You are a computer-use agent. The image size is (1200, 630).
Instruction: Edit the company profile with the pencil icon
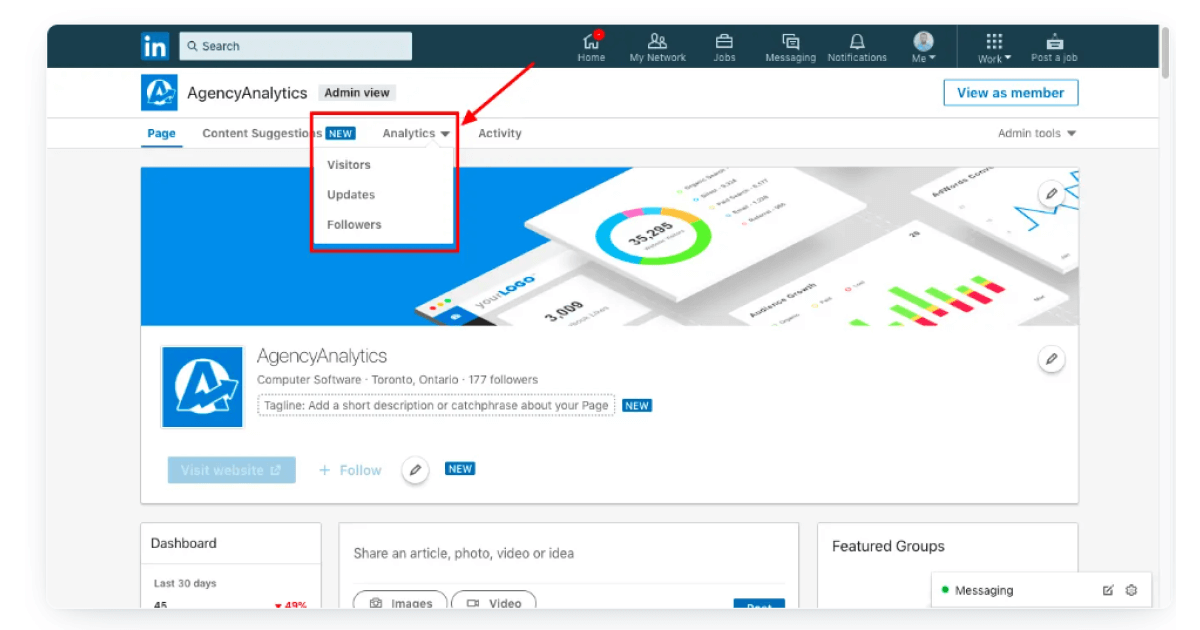tap(1051, 359)
